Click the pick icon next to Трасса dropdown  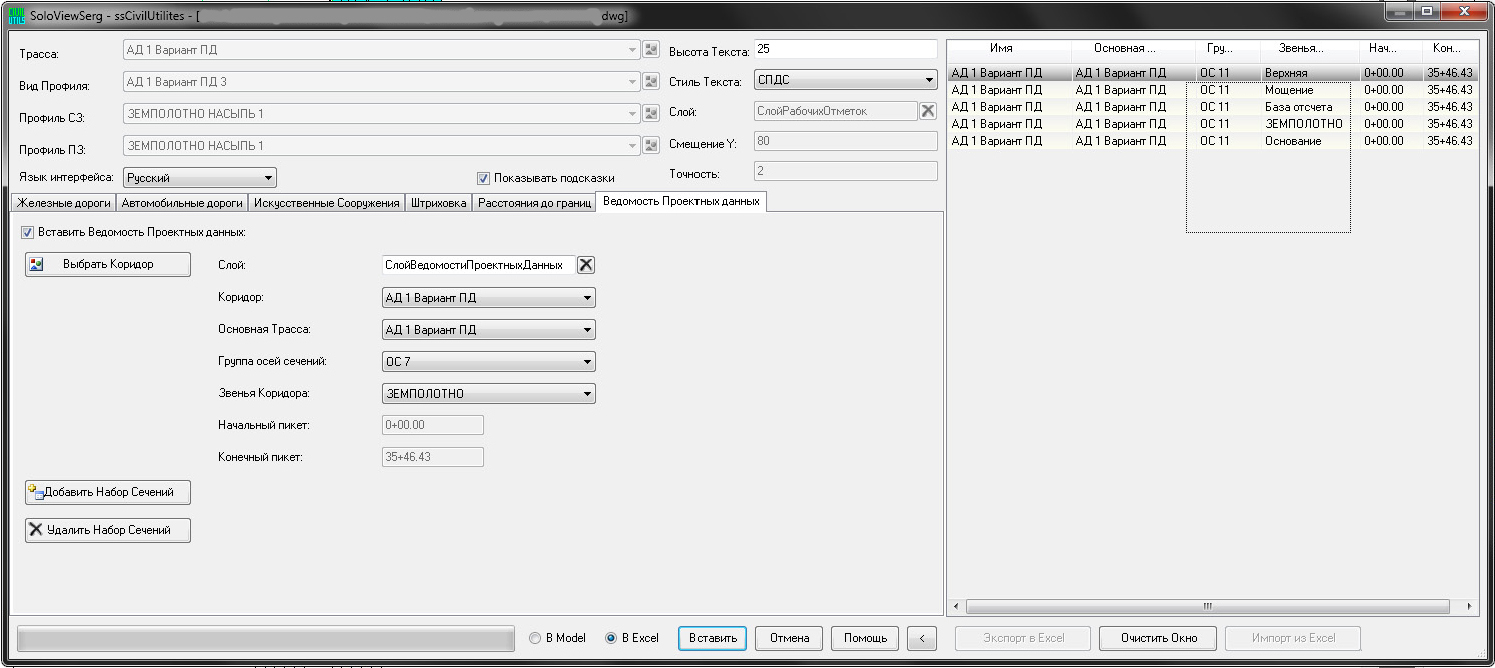pyautogui.click(x=651, y=50)
